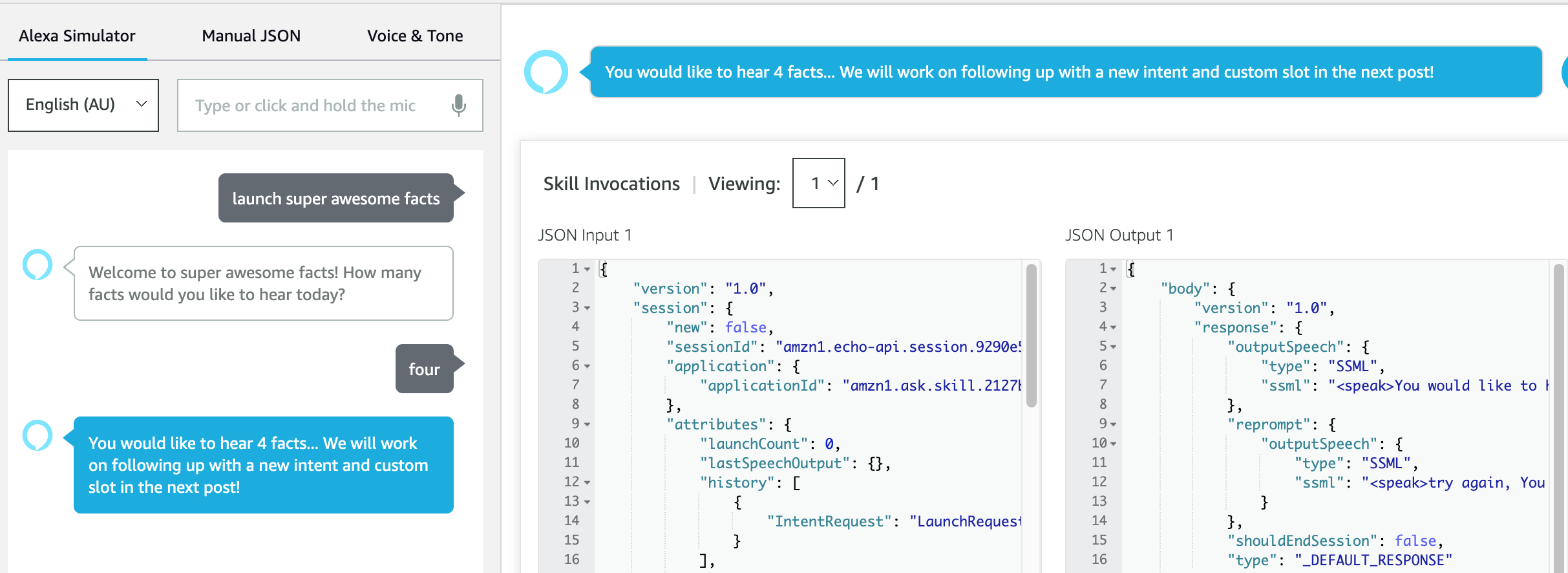This screenshot has height=573, width=1568.
Task: Collapse the history array at input line 12
Action: 587,482
